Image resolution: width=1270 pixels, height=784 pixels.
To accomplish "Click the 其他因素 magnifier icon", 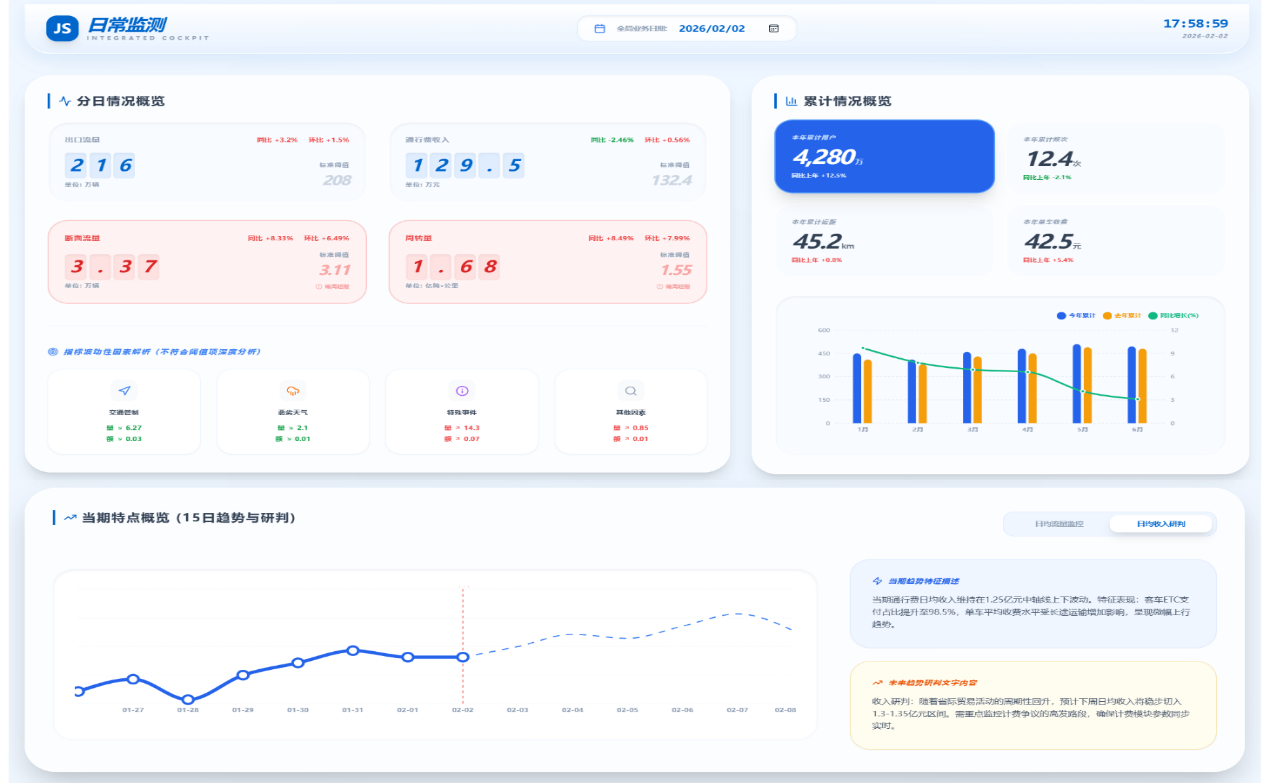I will click(631, 391).
